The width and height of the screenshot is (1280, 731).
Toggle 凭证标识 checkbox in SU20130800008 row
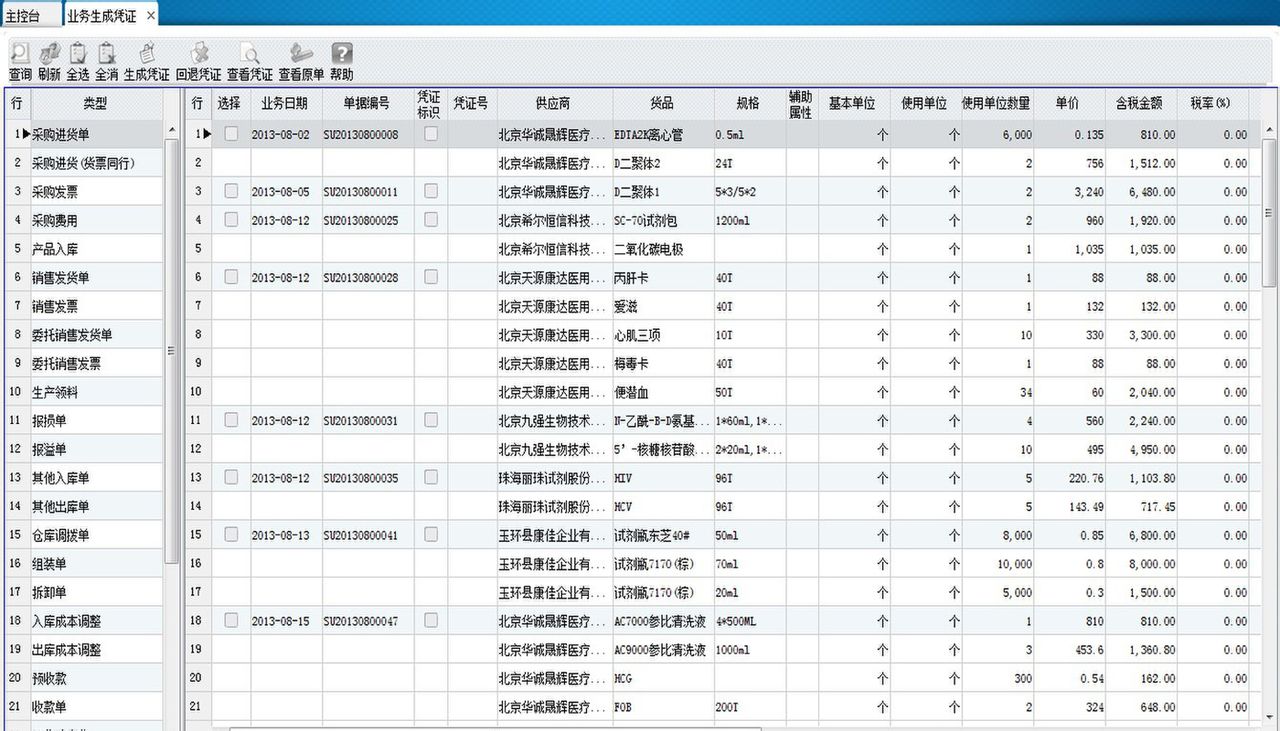[x=431, y=133]
